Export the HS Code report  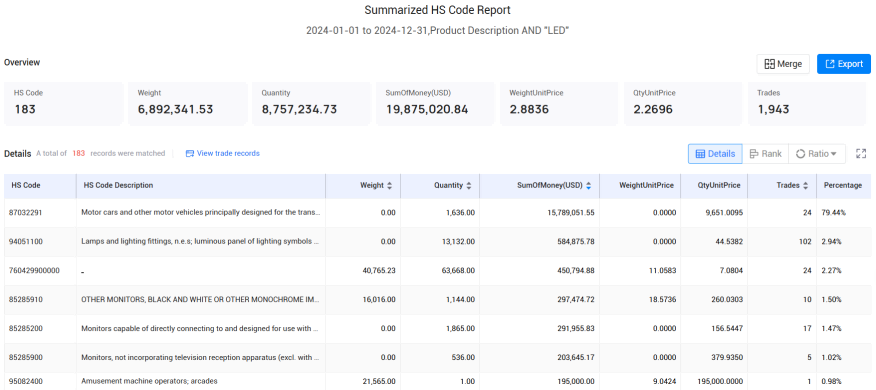(844, 64)
